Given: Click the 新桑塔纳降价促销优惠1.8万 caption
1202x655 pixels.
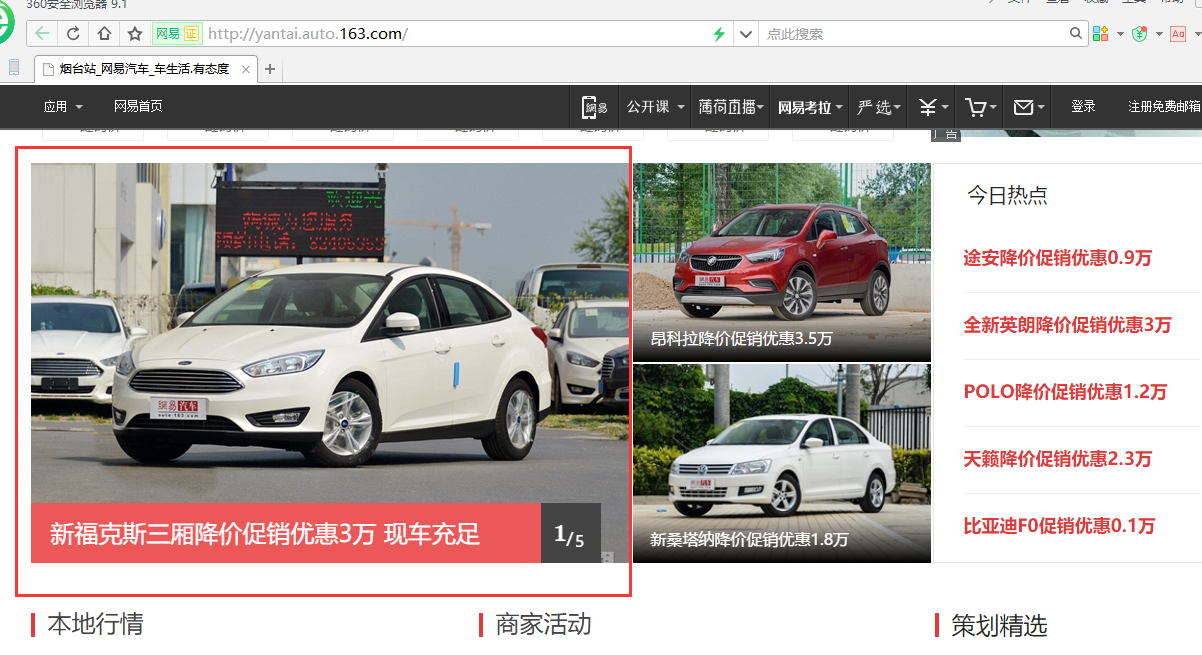Looking at the screenshot, I should pyautogui.click(x=749, y=539).
